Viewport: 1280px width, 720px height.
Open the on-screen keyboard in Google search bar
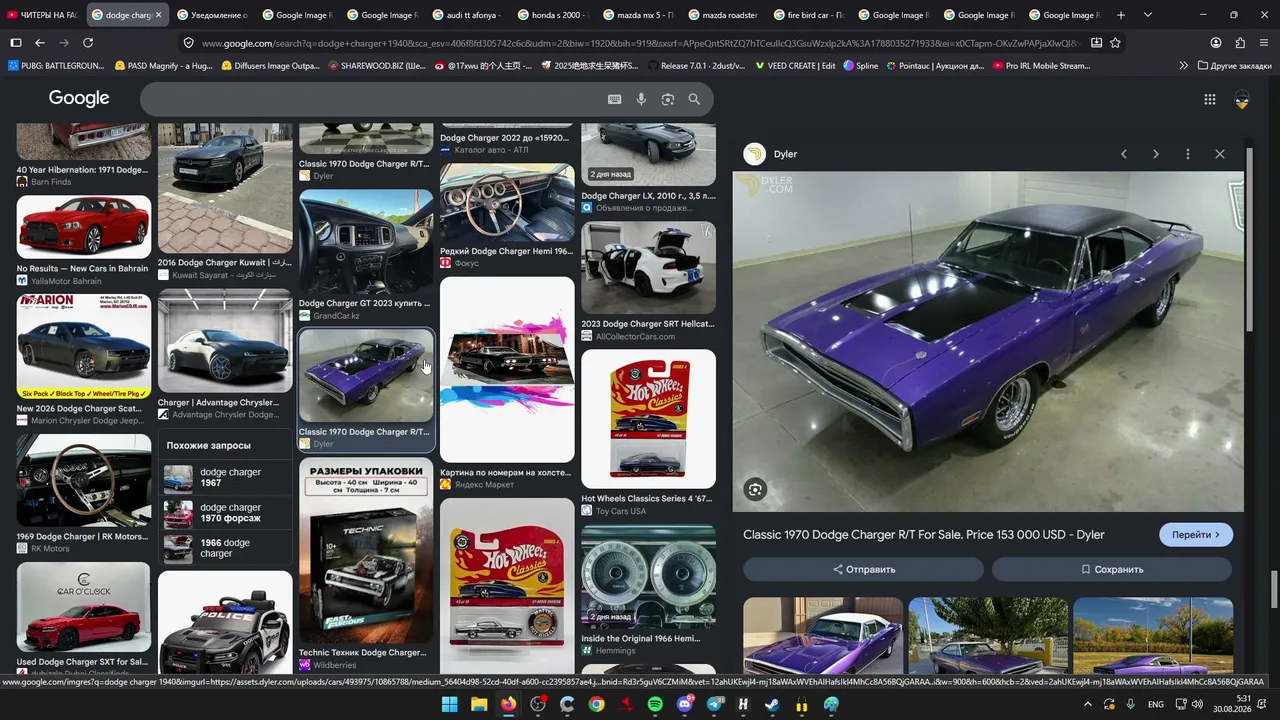pyautogui.click(x=614, y=99)
